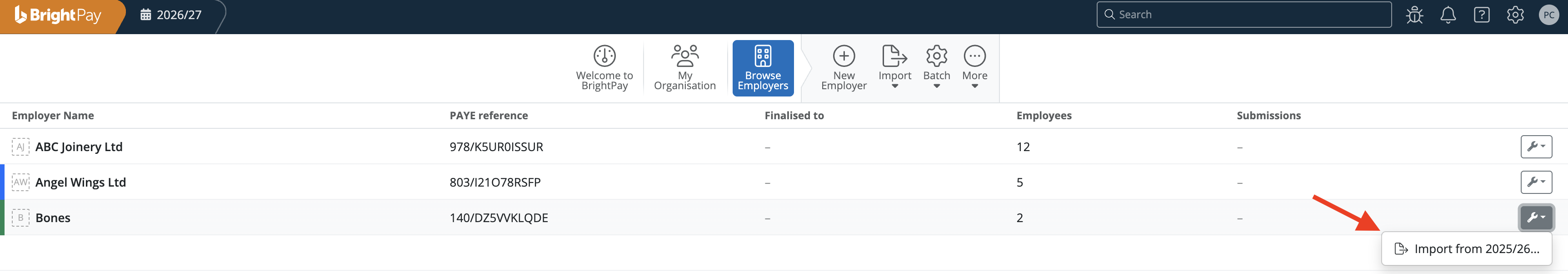Go to My Organisation
The image size is (1568, 274).
pos(684,68)
